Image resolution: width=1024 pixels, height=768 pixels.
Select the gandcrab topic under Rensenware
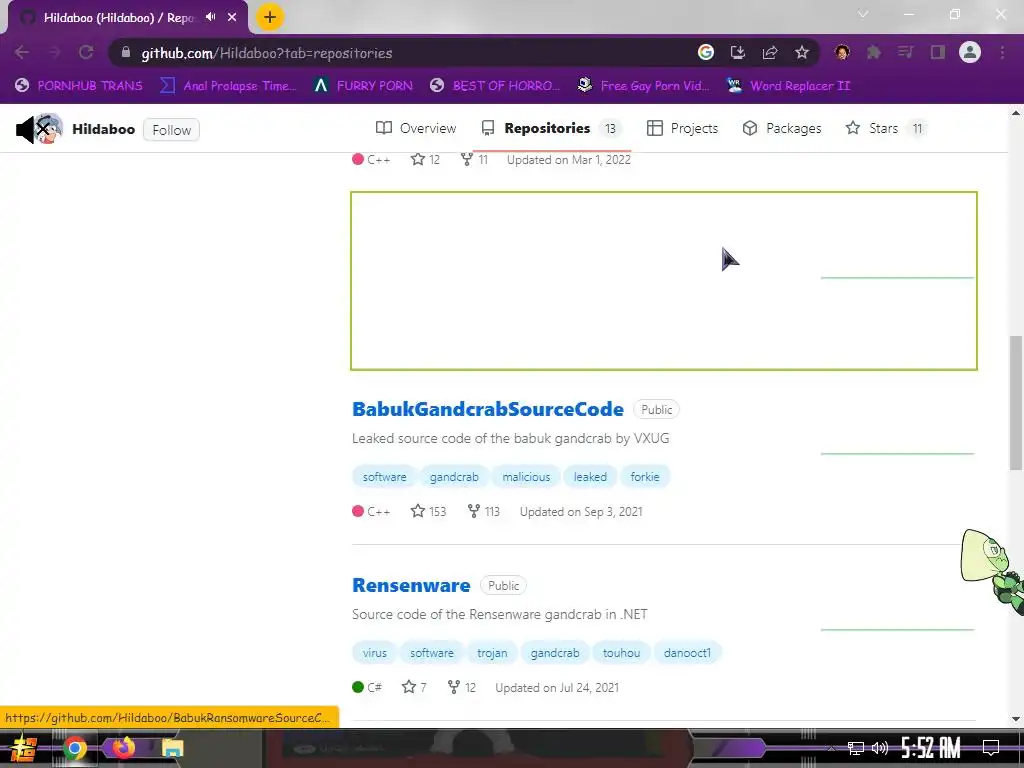[554, 653]
